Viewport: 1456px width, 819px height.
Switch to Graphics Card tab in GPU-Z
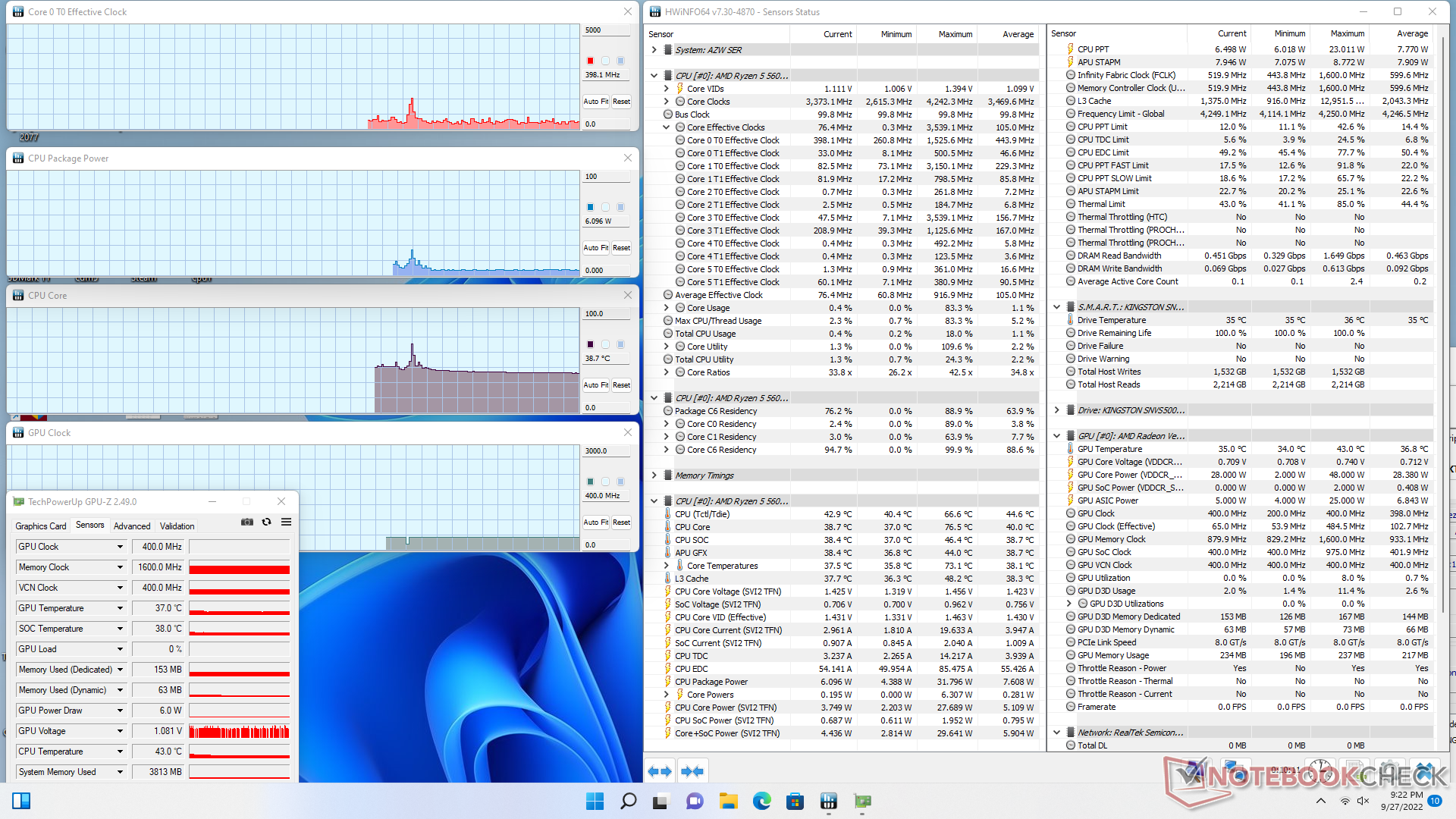[41, 526]
